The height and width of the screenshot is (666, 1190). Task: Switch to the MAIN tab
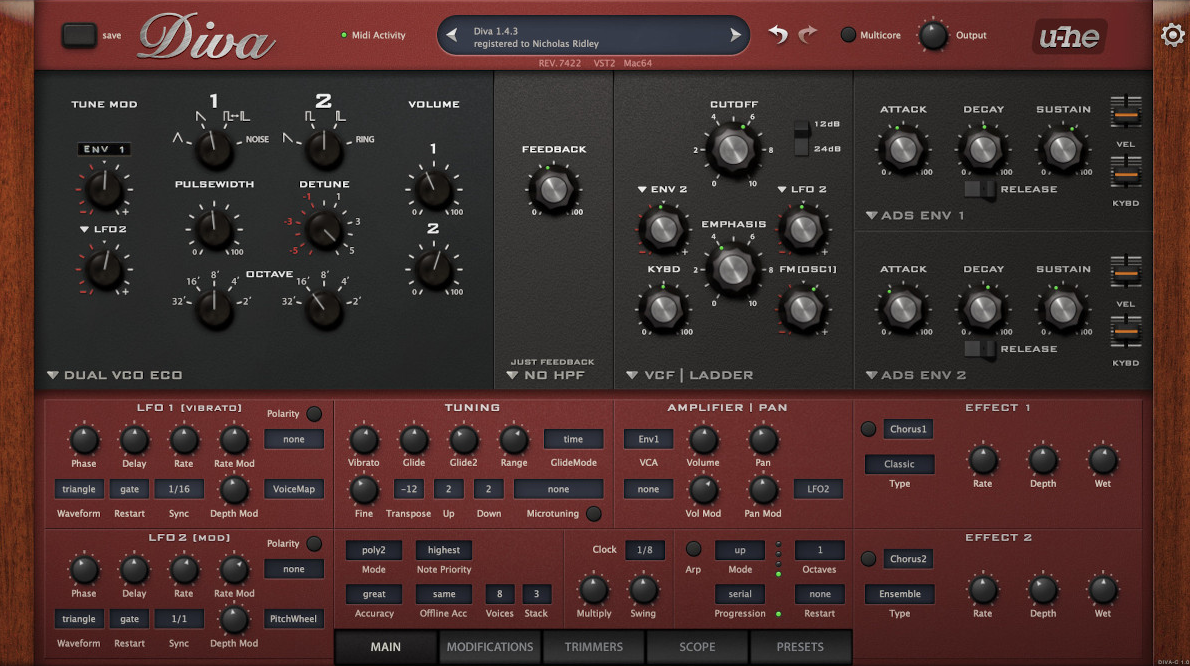pyautogui.click(x=386, y=647)
